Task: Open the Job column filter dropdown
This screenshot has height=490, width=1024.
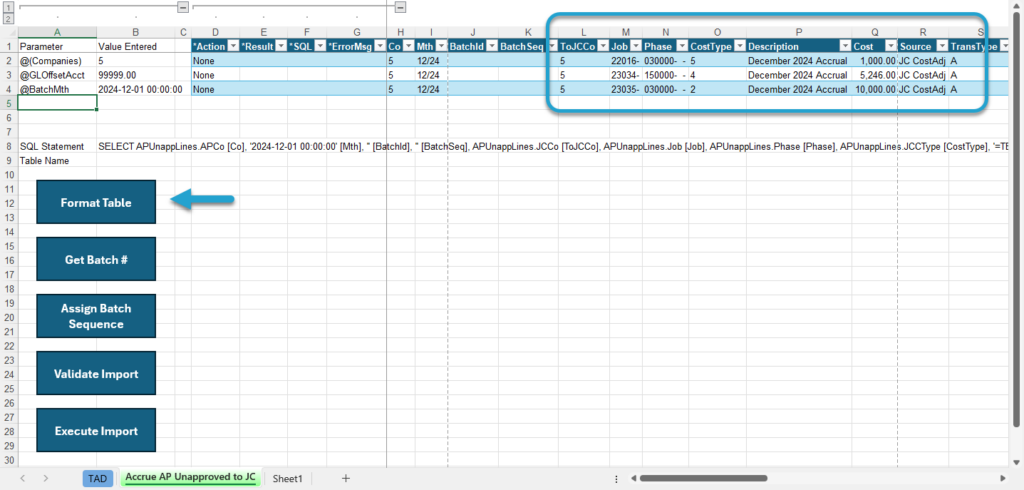Action: point(635,46)
